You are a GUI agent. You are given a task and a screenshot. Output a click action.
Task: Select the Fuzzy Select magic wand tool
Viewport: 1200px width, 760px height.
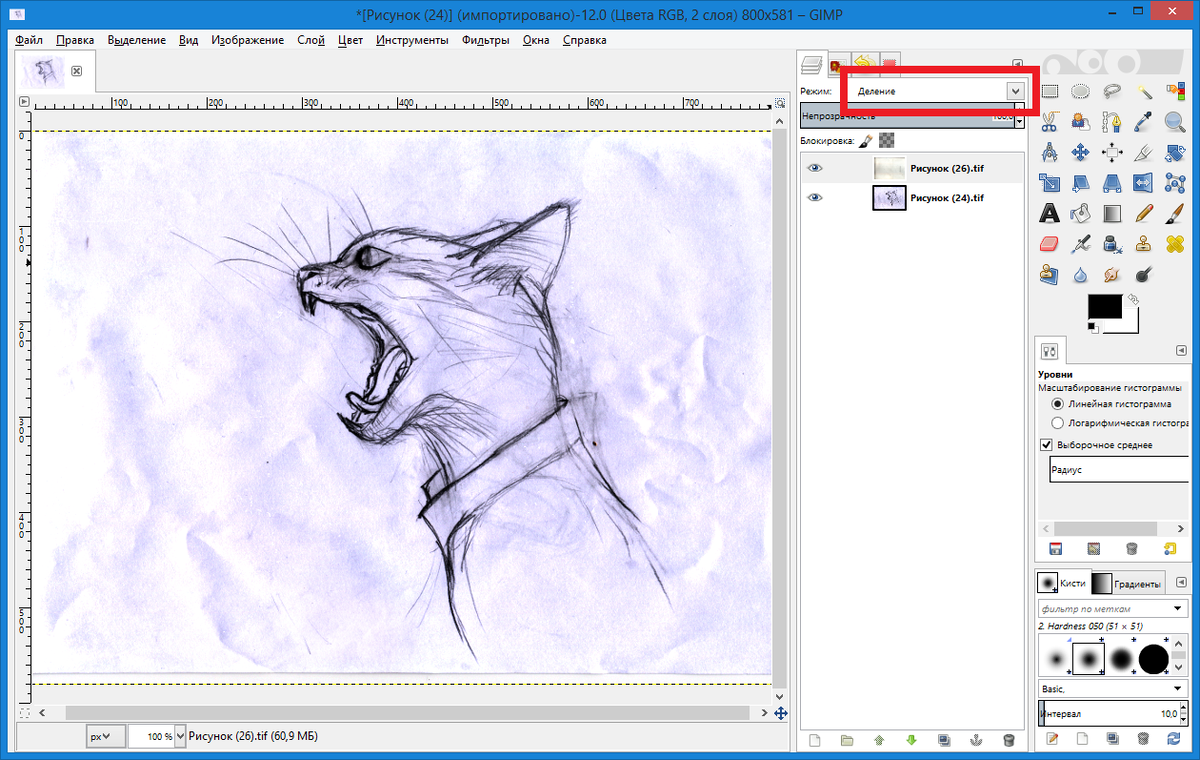[1144, 91]
